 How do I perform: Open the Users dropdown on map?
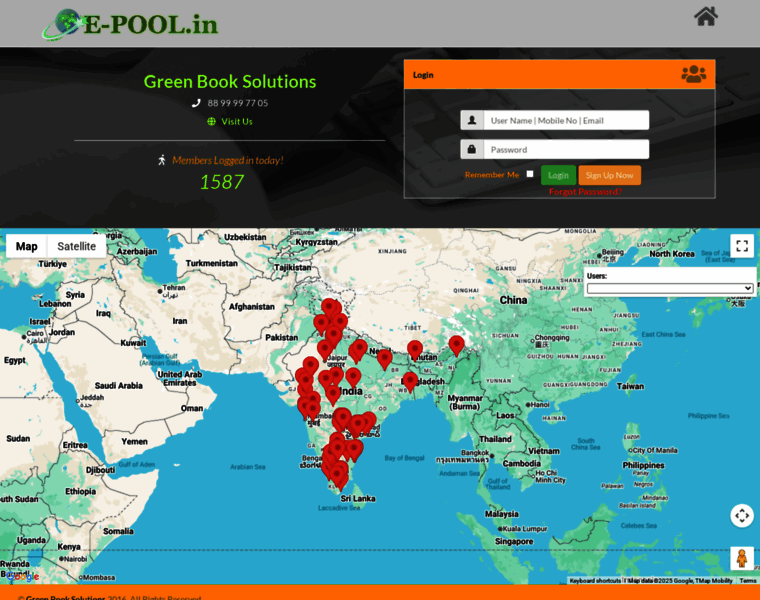669,288
